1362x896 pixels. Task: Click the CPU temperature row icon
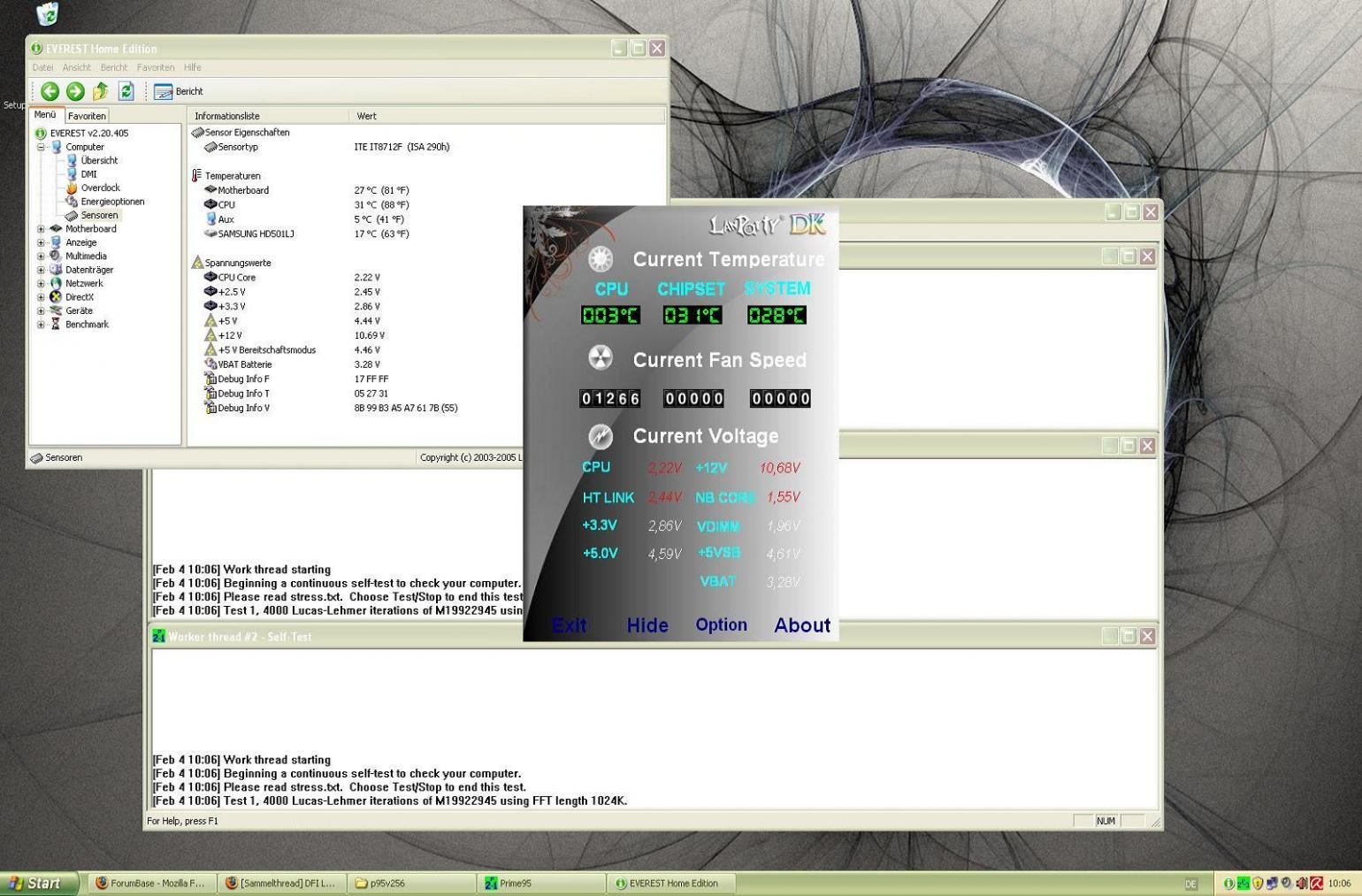pyautogui.click(x=210, y=204)
